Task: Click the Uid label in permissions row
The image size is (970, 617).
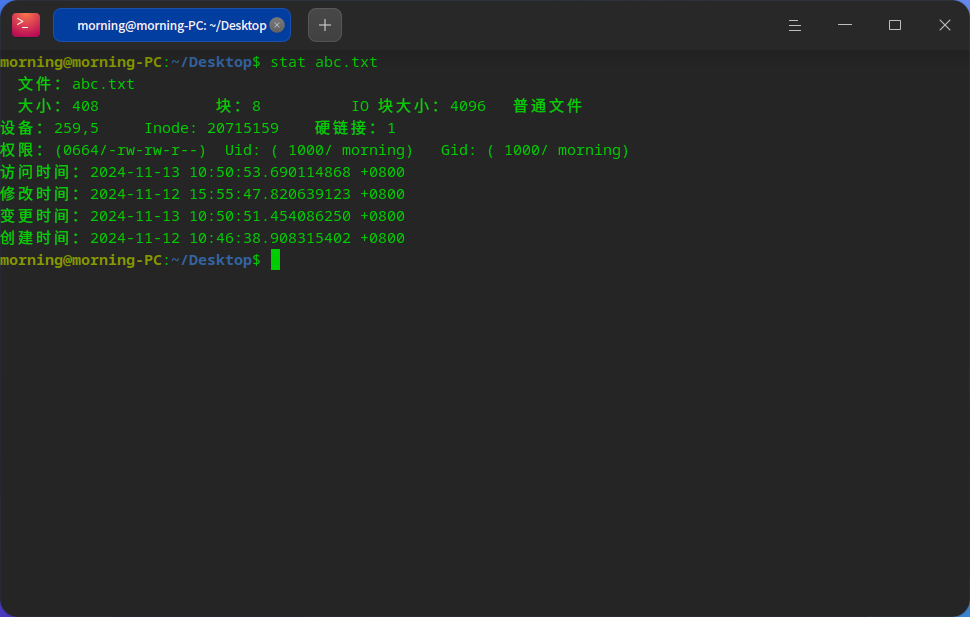Action: pyautogui.click(x=242, y=150)
